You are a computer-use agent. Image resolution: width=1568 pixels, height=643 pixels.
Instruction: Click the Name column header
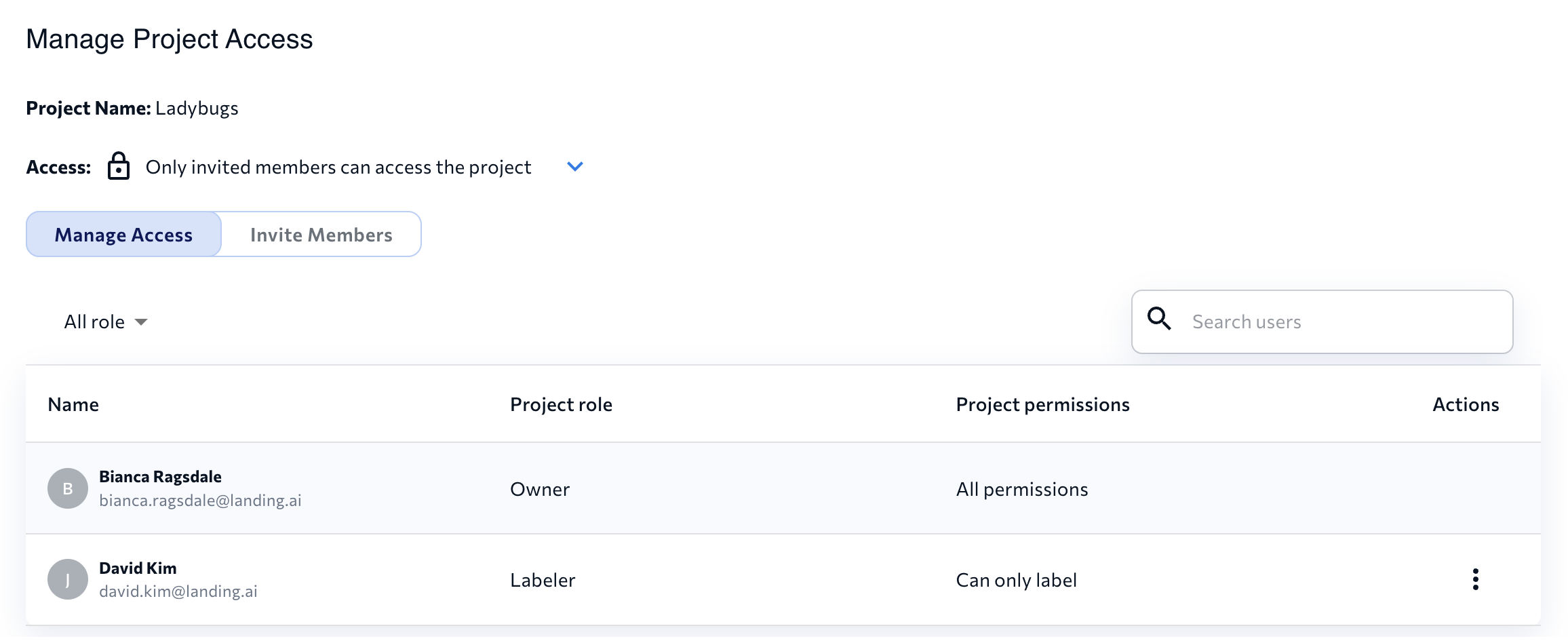click(x=73, y=405)
